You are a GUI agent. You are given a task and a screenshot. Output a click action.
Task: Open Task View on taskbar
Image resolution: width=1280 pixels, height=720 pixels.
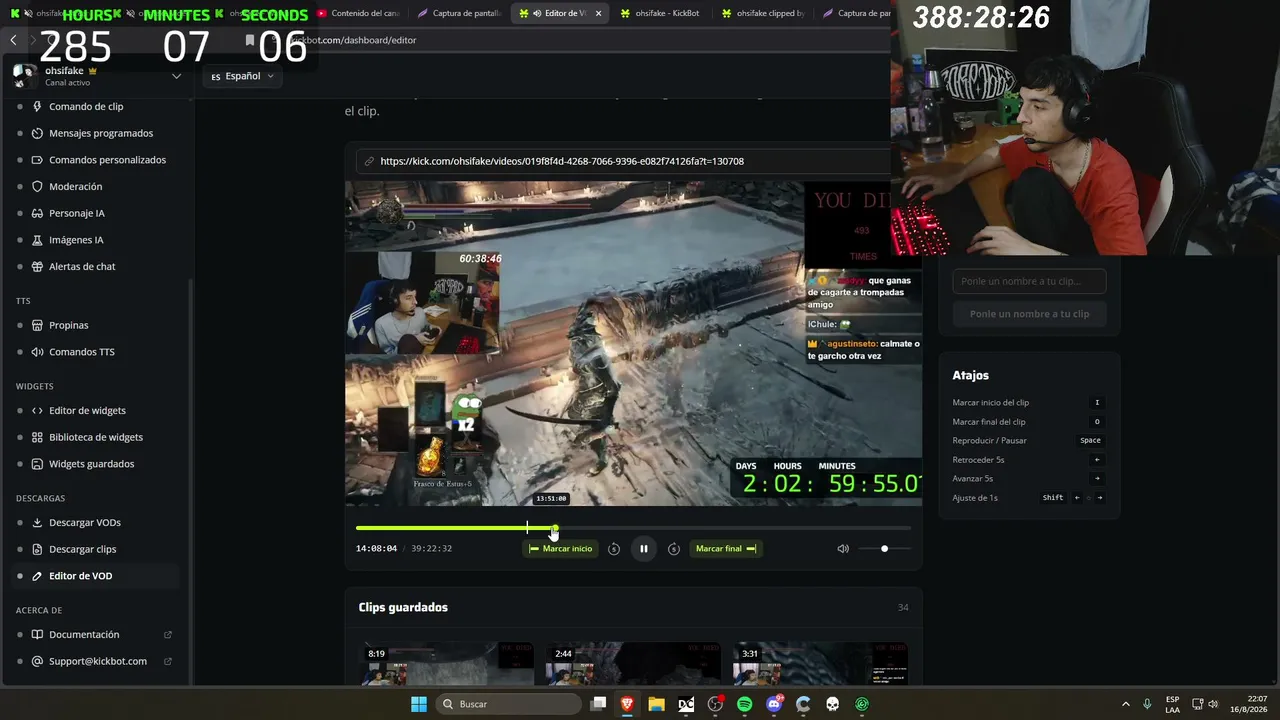point(598,704)
